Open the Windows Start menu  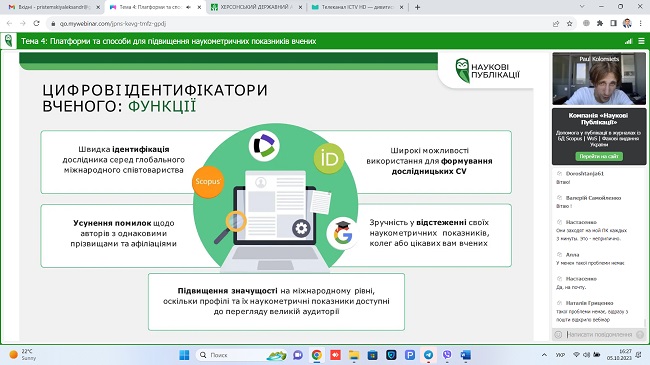pos(184,355)
